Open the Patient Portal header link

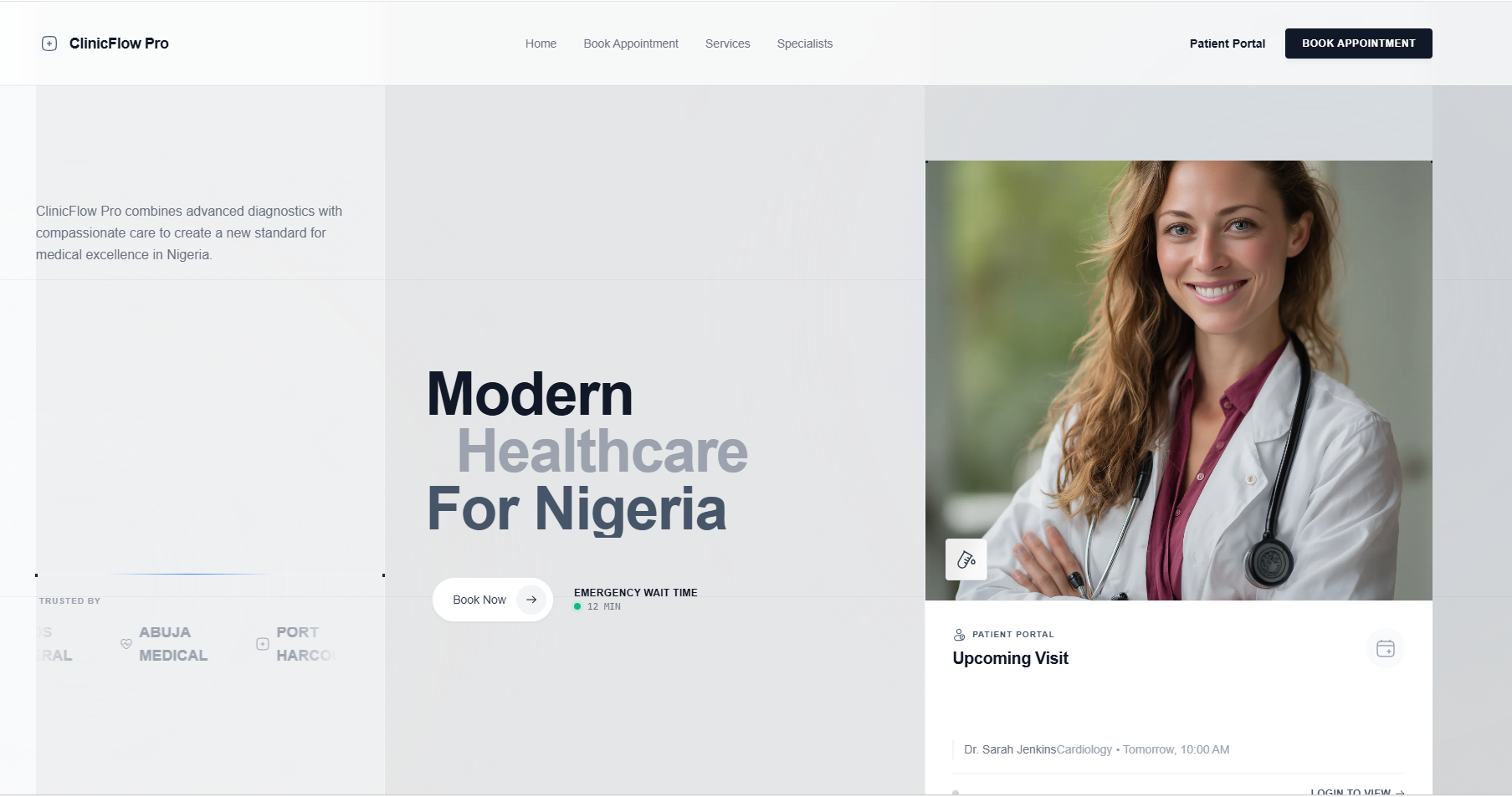pyautogui.click(x=1228, y=43)
